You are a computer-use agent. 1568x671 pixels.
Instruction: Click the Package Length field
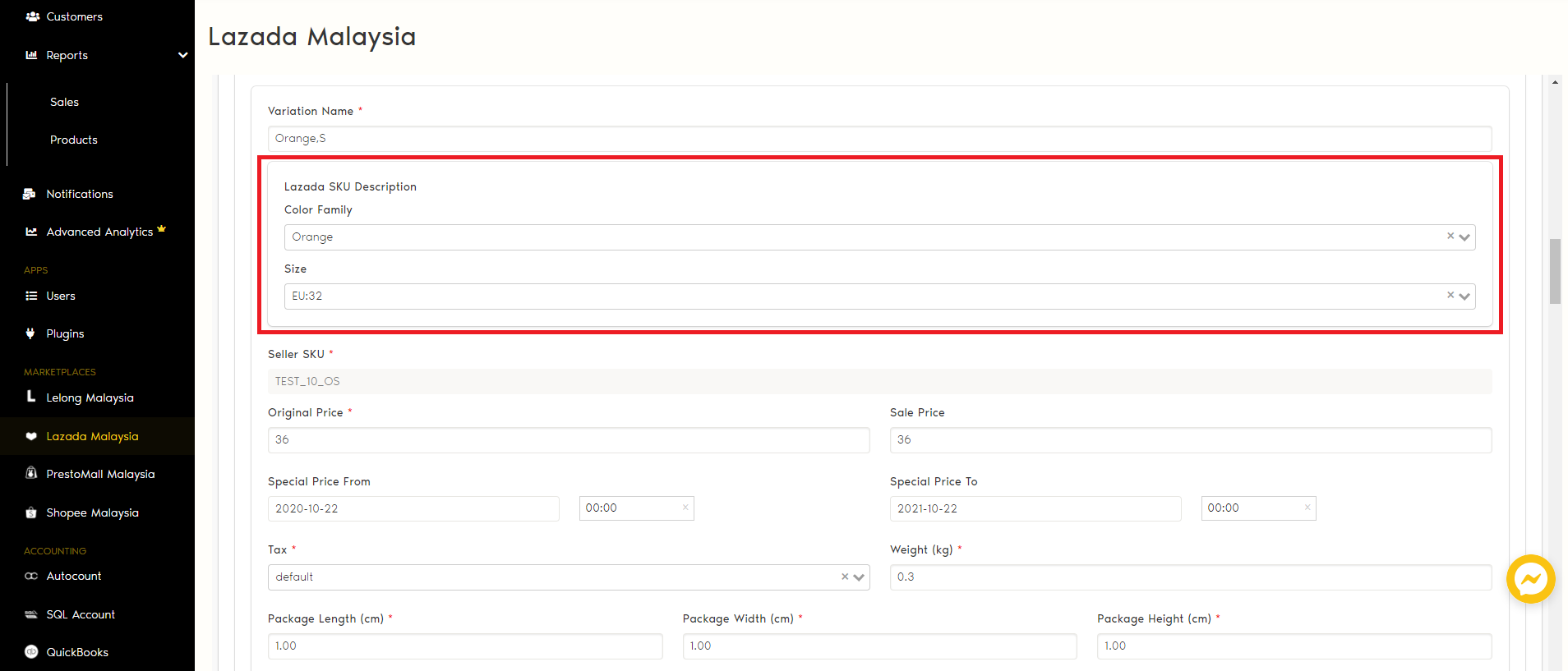[x=465, y=646]
